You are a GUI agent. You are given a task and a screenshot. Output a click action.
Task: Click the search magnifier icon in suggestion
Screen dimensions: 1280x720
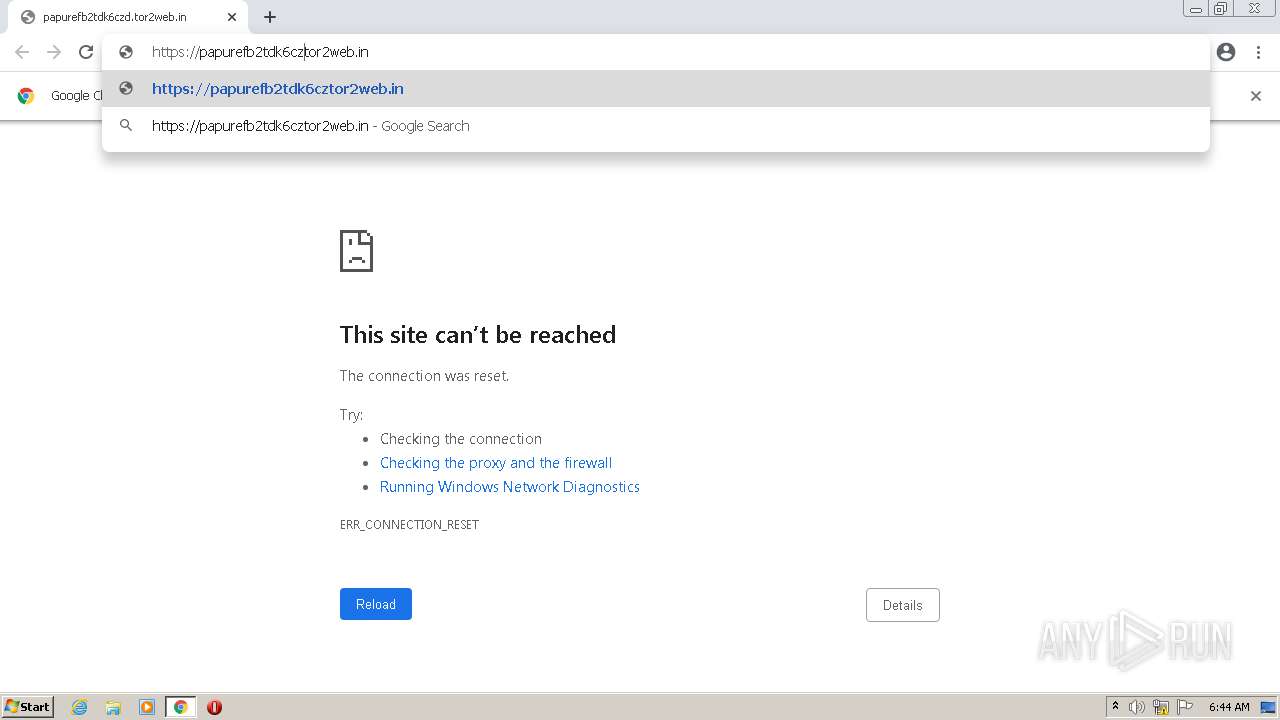tap(126, 125)
